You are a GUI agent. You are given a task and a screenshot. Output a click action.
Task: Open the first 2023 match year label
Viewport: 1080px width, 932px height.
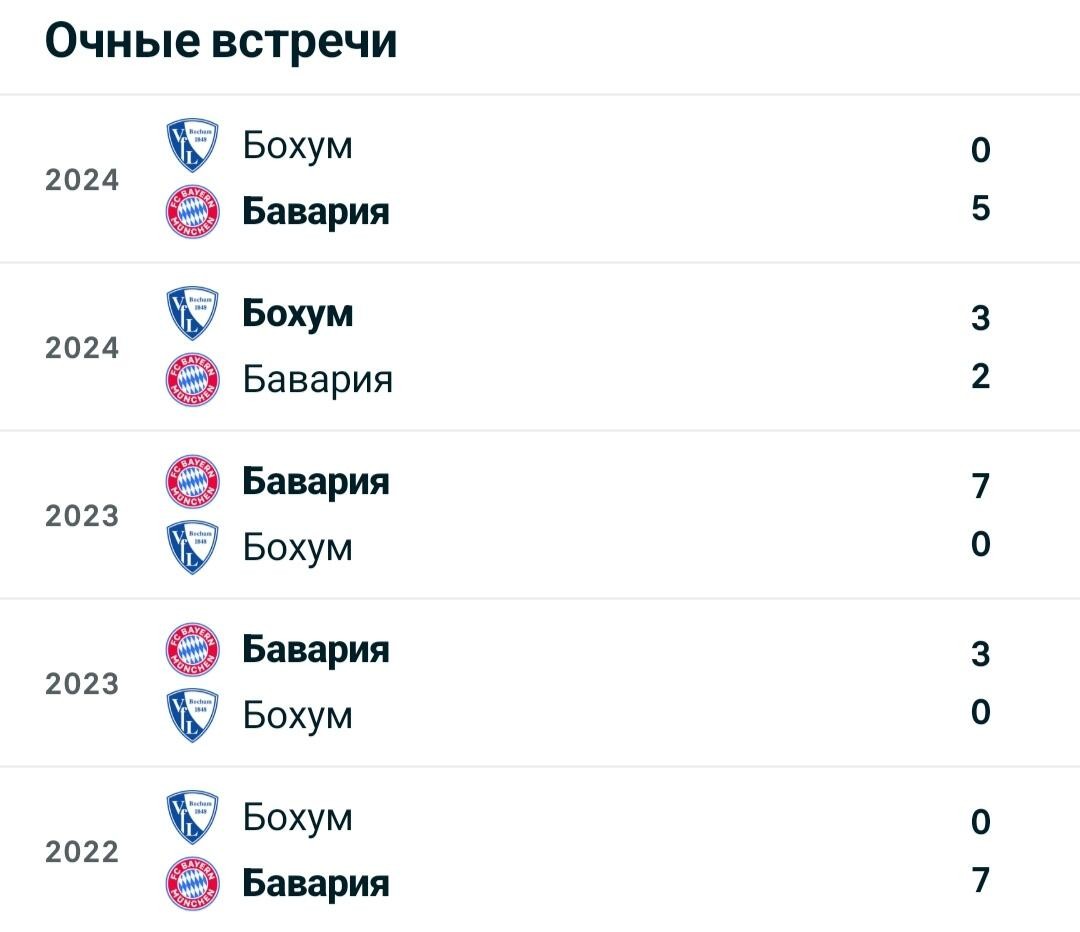pyautogui.click(x=82, y=516)
